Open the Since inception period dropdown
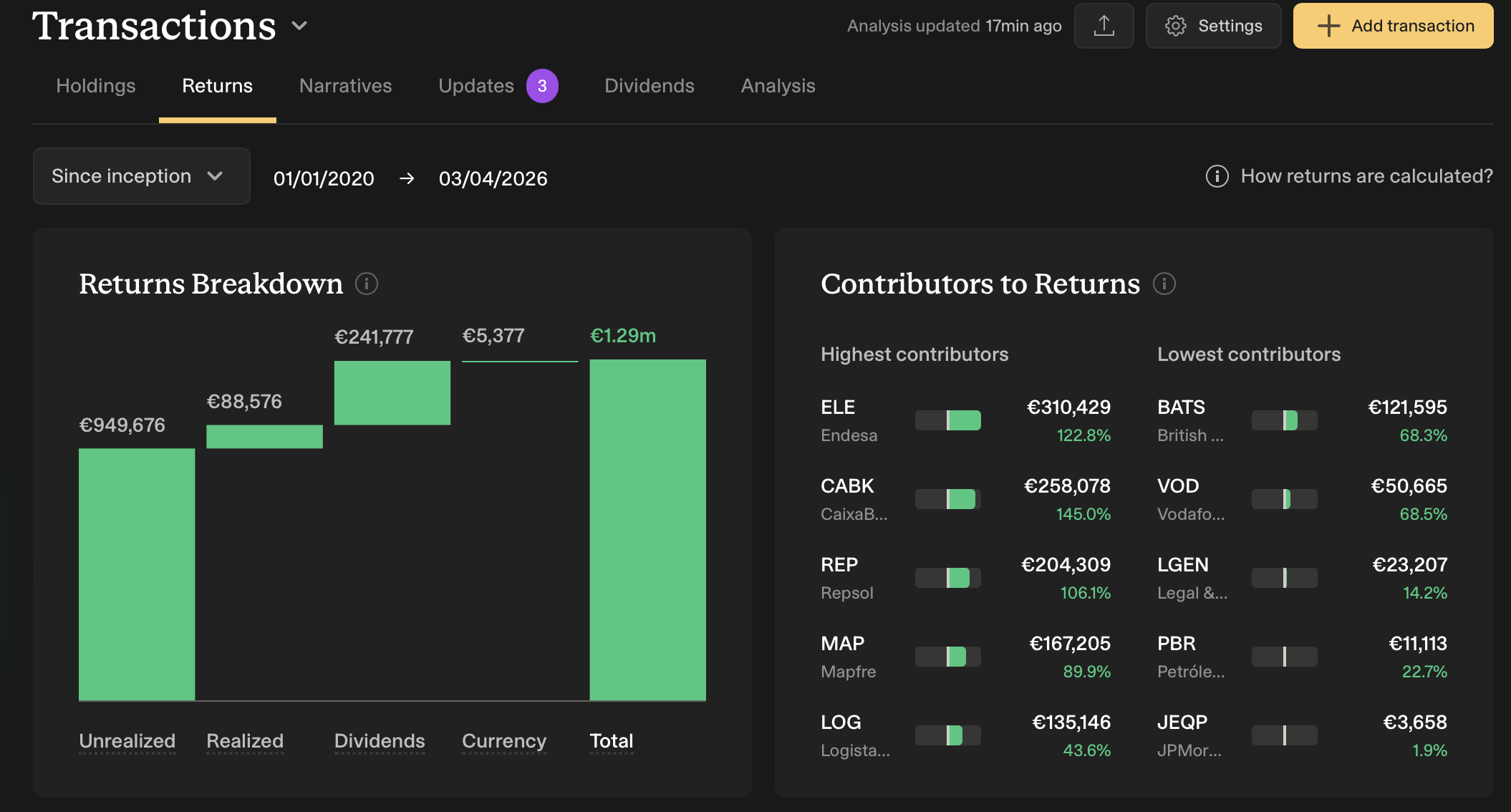Screen dimensions: 1511x812 (x=141, y=176)
